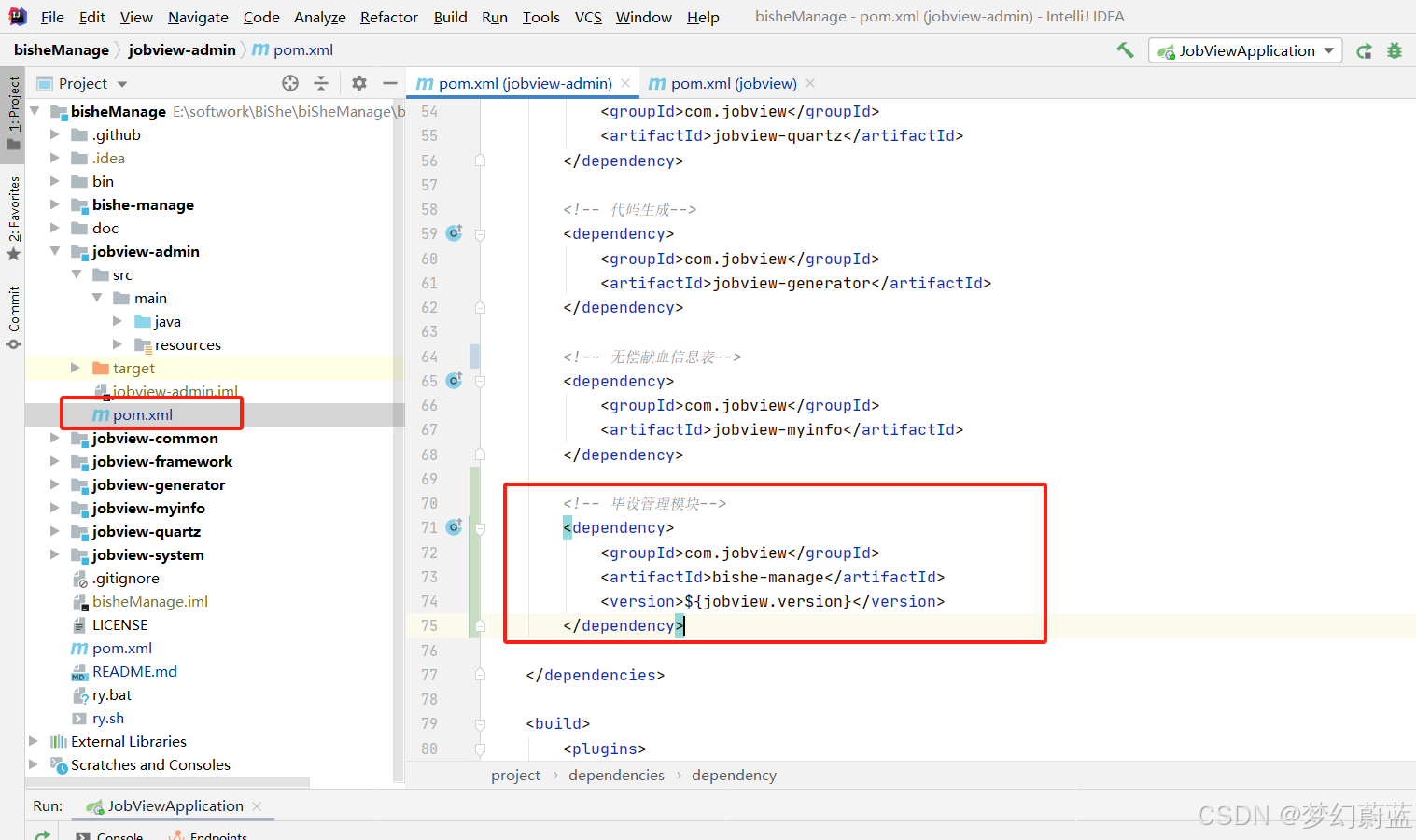Select pom.xml under jobview-admin in tree
This screenshot has width=1416, height=840.
tap(143, 414)
